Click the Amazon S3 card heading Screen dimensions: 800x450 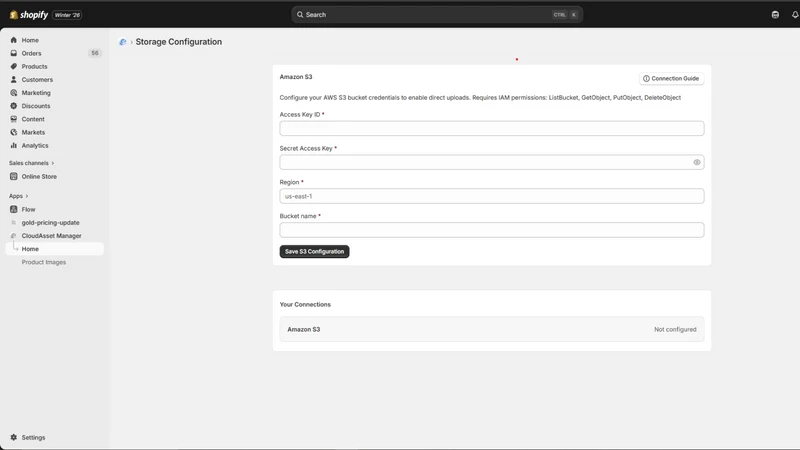[x=296, y=77]
